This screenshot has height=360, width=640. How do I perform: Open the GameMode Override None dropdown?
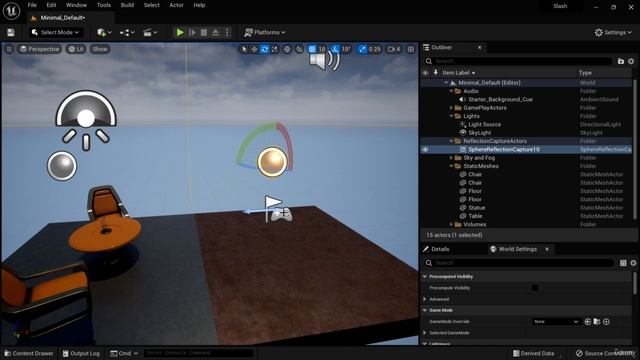click(x=556, y=322)
